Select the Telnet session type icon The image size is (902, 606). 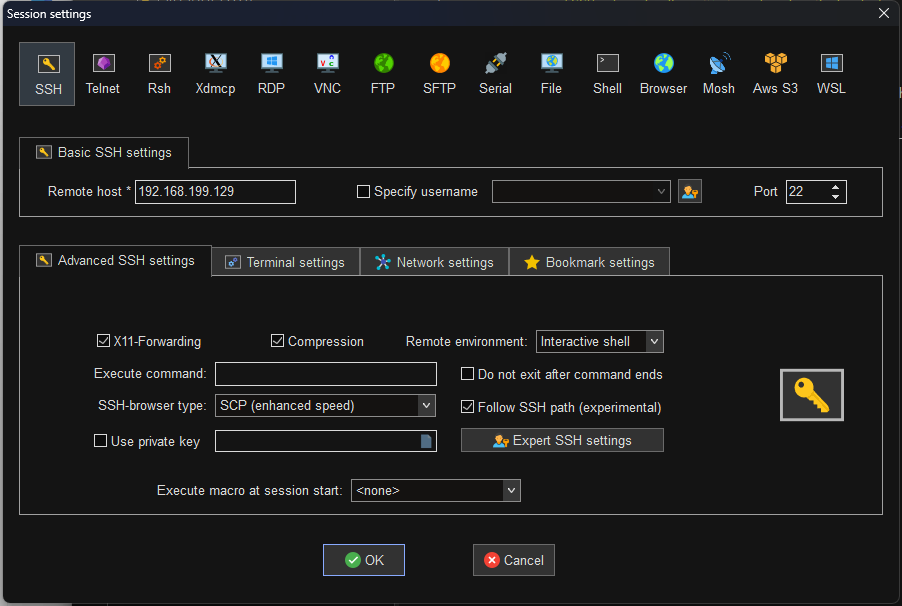(x=102, y=74)
